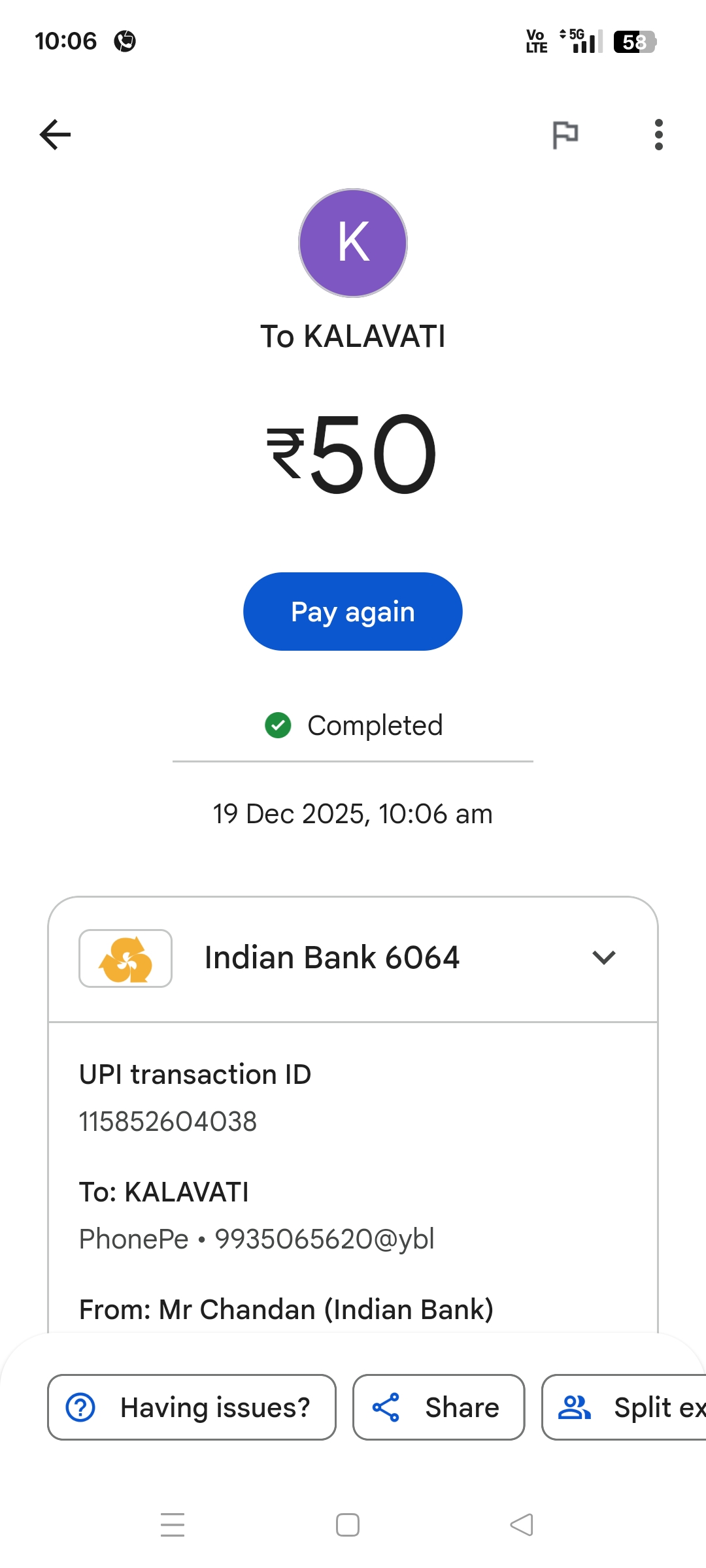Expand the Indian Bank 6064 chevron
The image size is (706, 1568).
[604, 958]
